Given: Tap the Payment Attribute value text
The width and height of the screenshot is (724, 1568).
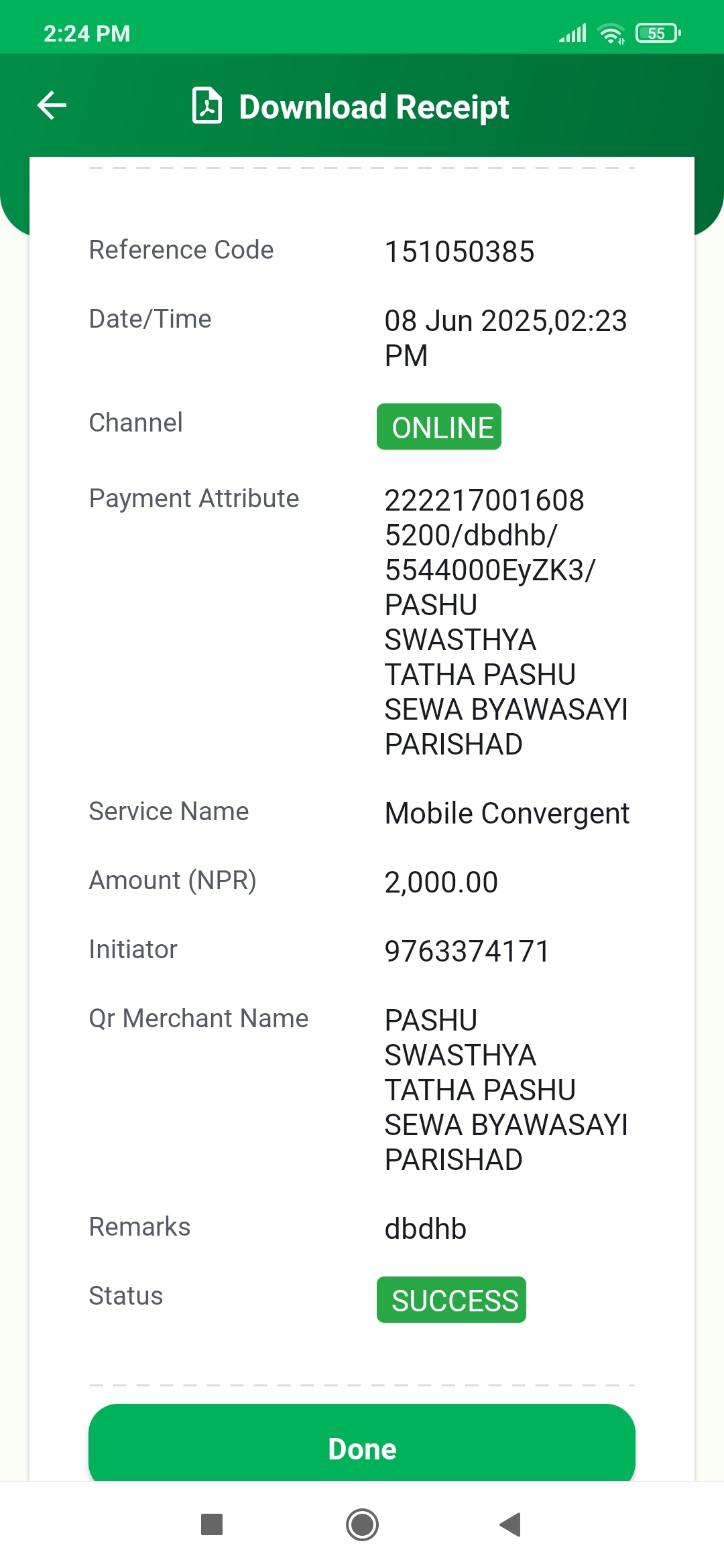Looking at the screenshot, I should click(506, 623).
